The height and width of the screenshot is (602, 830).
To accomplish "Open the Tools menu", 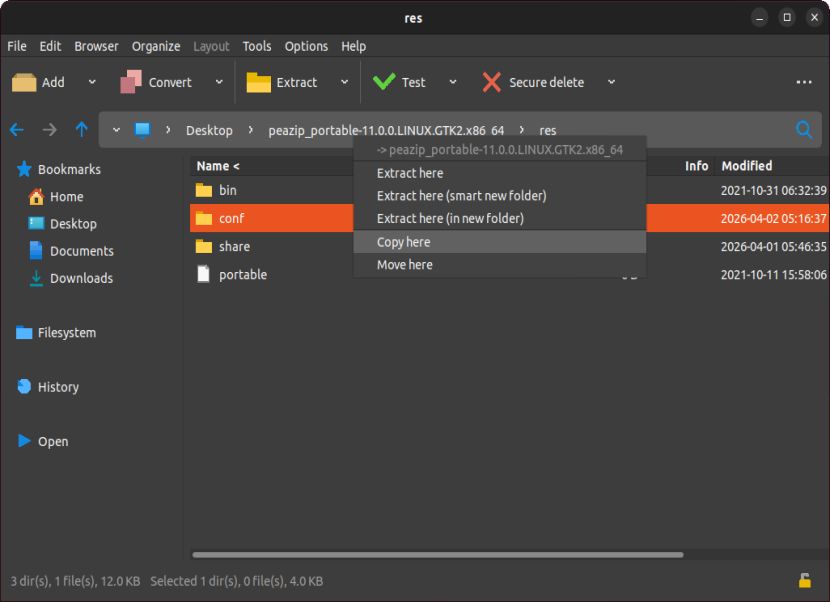I will click(x=257, y=47).
